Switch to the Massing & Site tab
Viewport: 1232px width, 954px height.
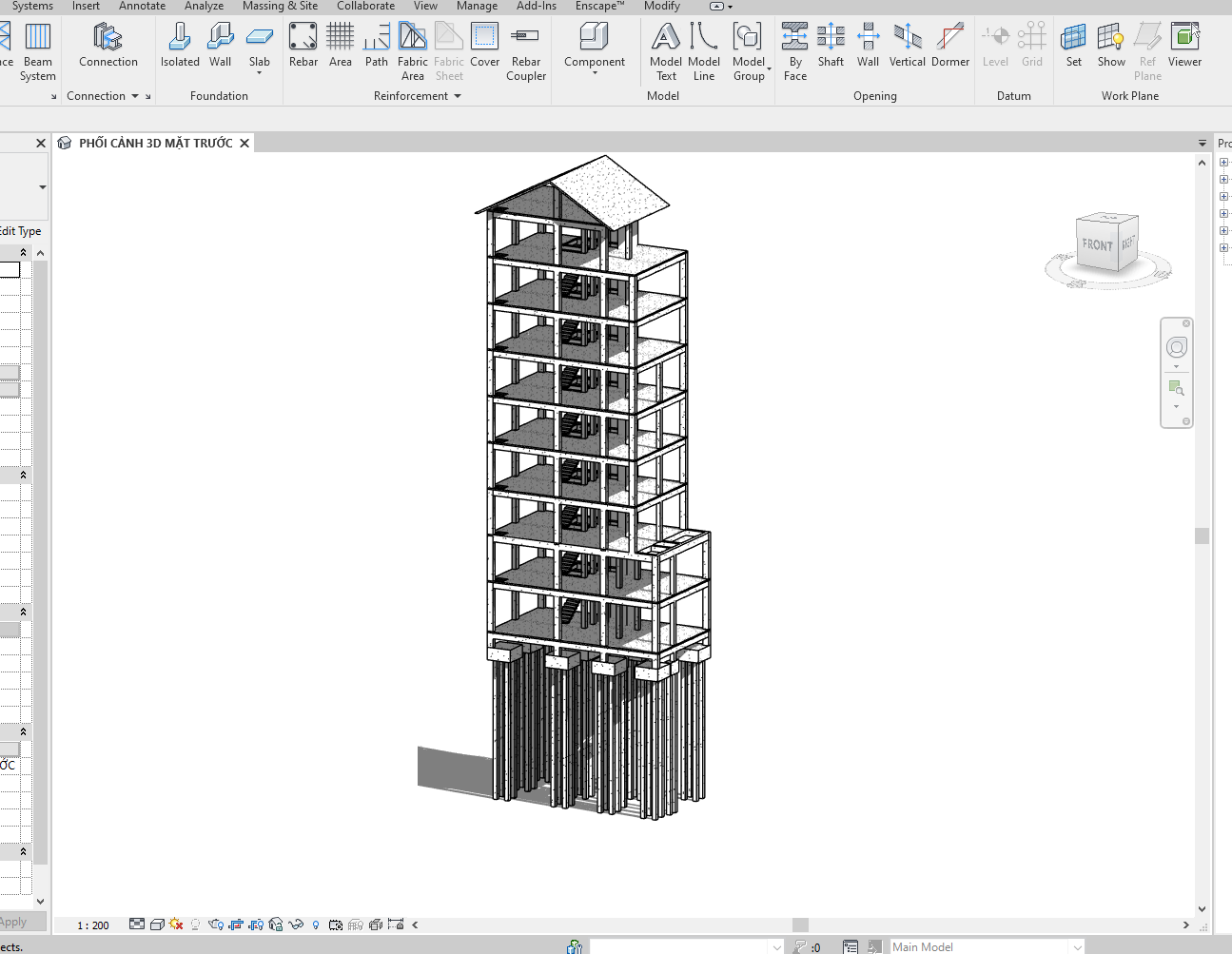[x=280, y=6]
